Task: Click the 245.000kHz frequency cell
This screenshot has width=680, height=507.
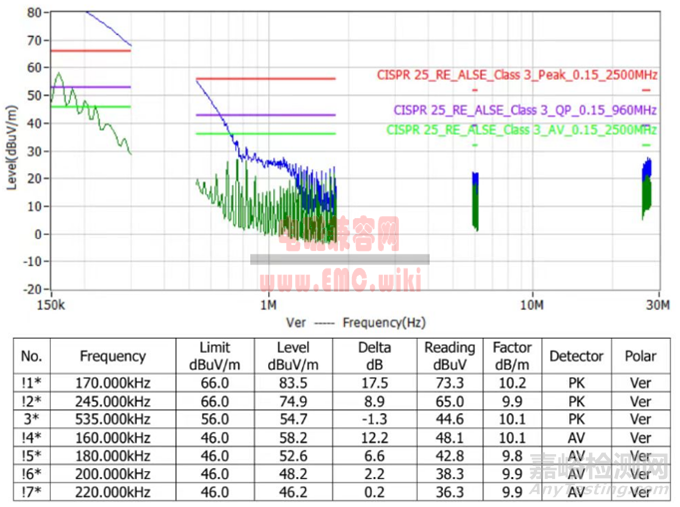Action: coord(112,398)
